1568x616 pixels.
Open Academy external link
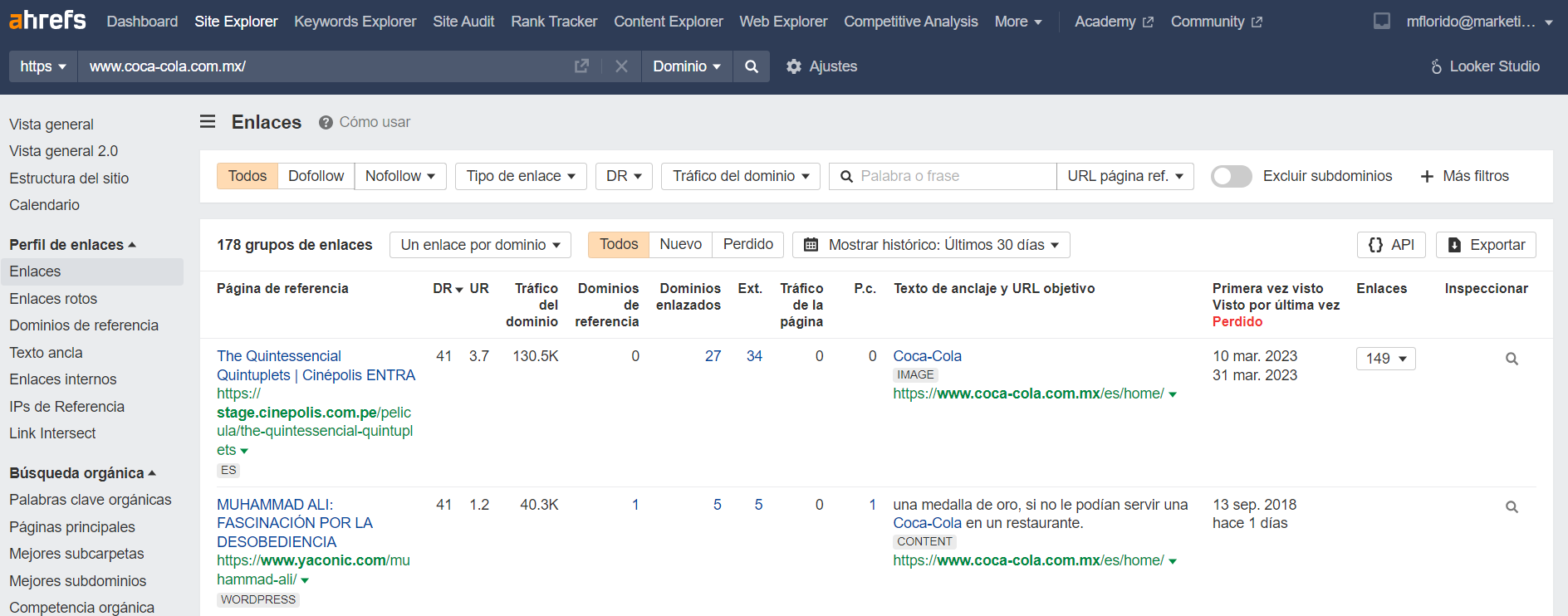(1114, 22)
